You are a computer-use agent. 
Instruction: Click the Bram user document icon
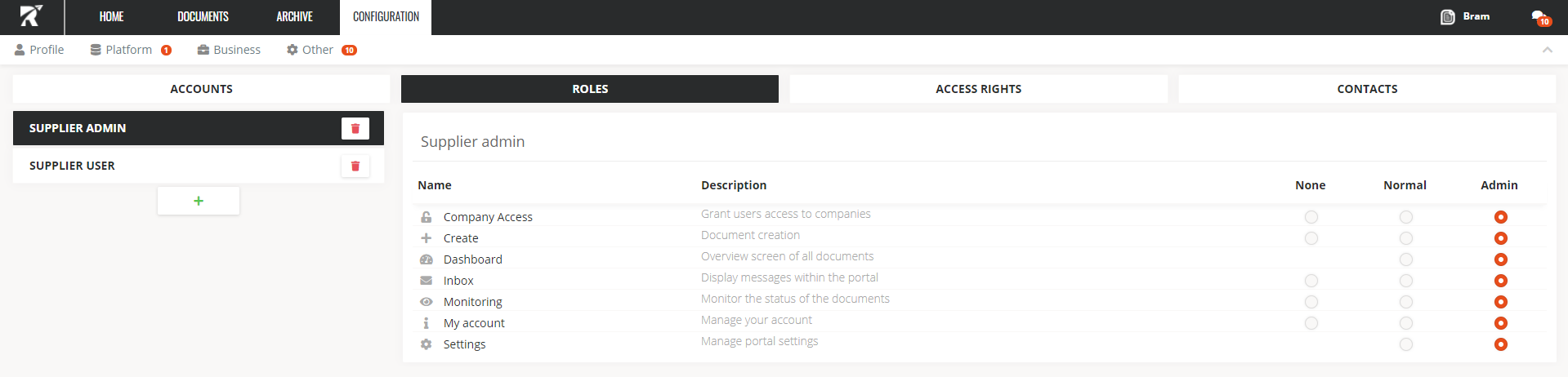pos(1447,17)
